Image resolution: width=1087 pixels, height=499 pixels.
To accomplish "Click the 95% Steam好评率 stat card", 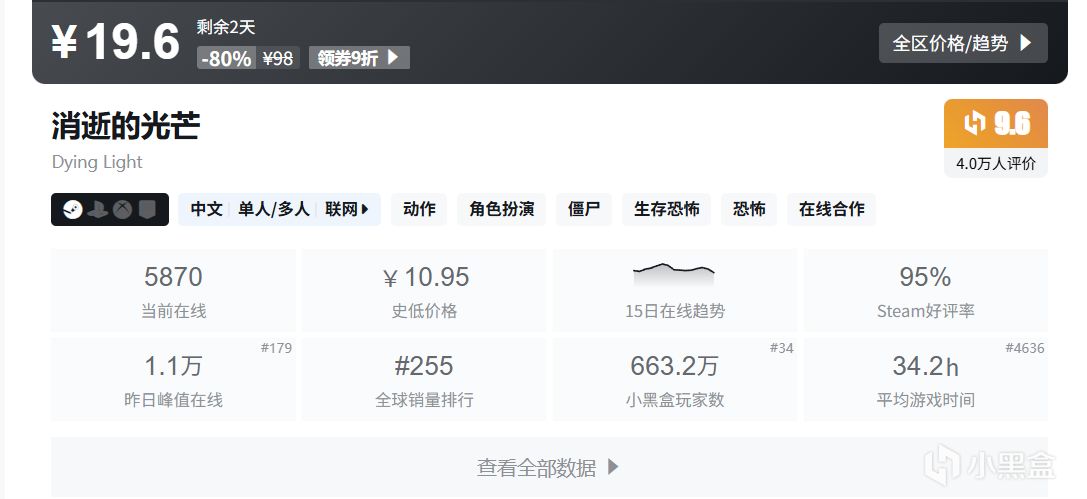I will [925, 290].
